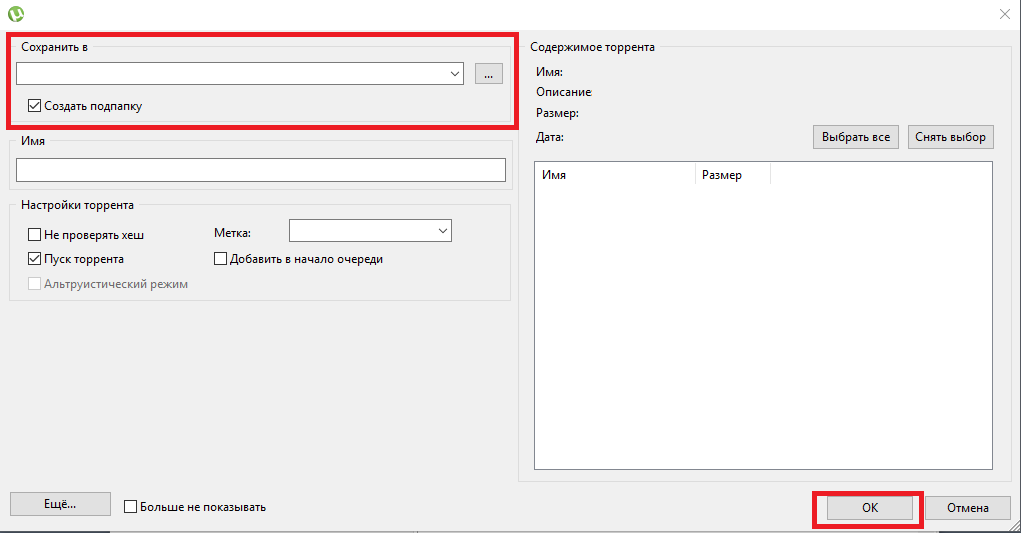Enable "Добавить в начало очереди" checkbox
Image resolution: width=1021 pixels, height=533 pixels.
221,259
